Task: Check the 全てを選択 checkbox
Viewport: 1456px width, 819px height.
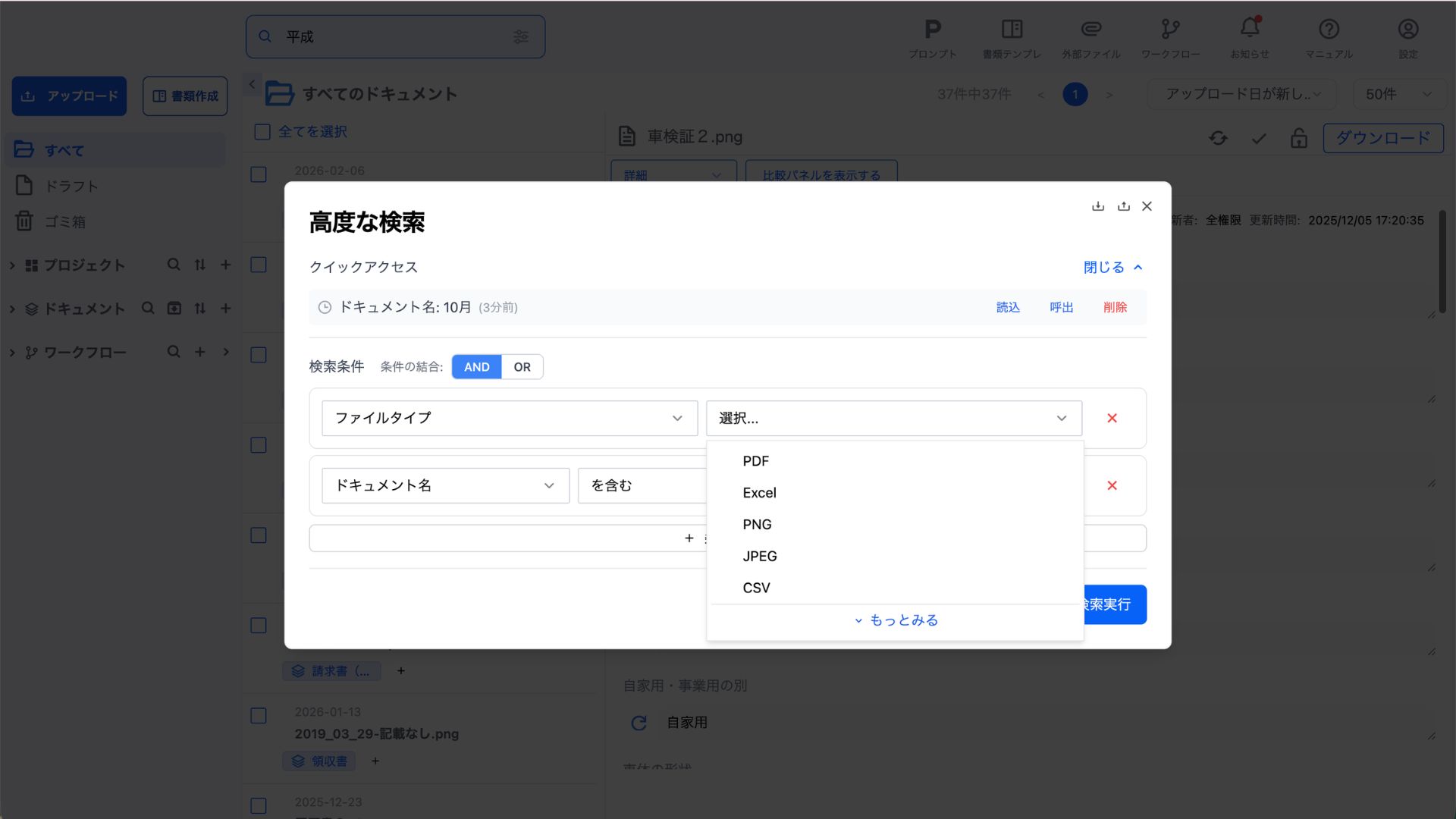Action: point(262,132)
